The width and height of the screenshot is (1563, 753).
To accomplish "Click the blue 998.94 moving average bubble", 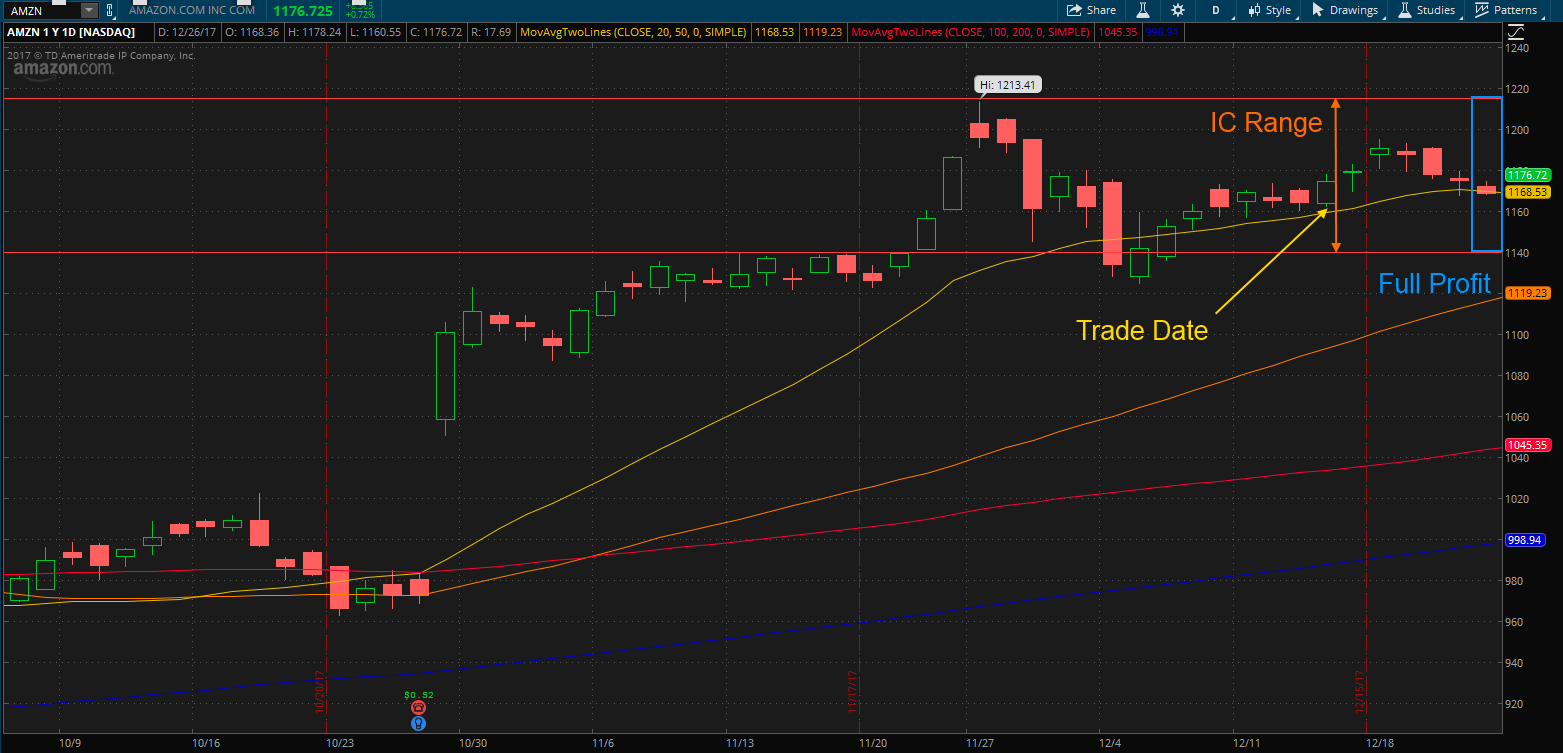I will tap(1525, 540).
